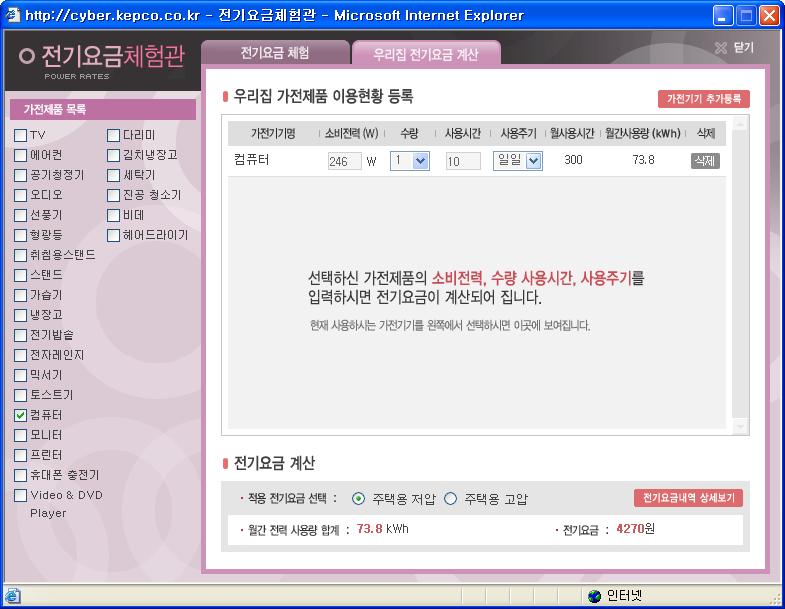
Task: Open the 우리집 전기요금 계산 tab
Action: (x=426, y=54)
